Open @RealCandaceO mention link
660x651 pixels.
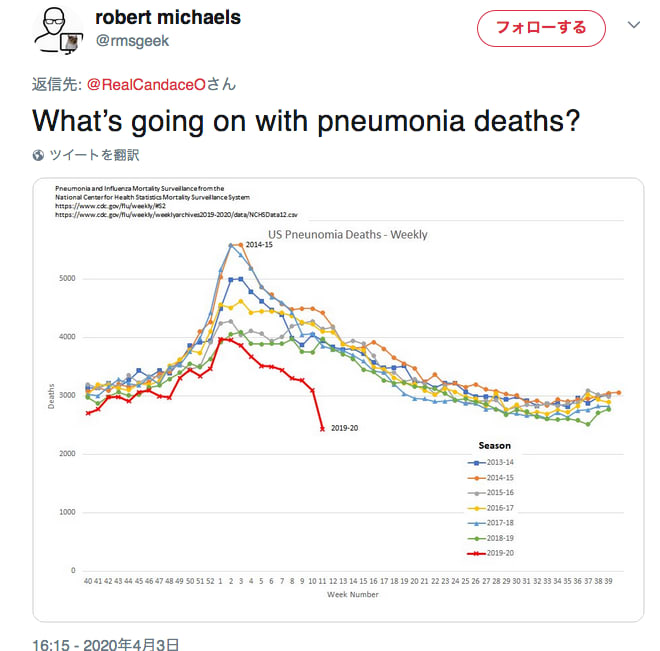click(x=146, y=85)
